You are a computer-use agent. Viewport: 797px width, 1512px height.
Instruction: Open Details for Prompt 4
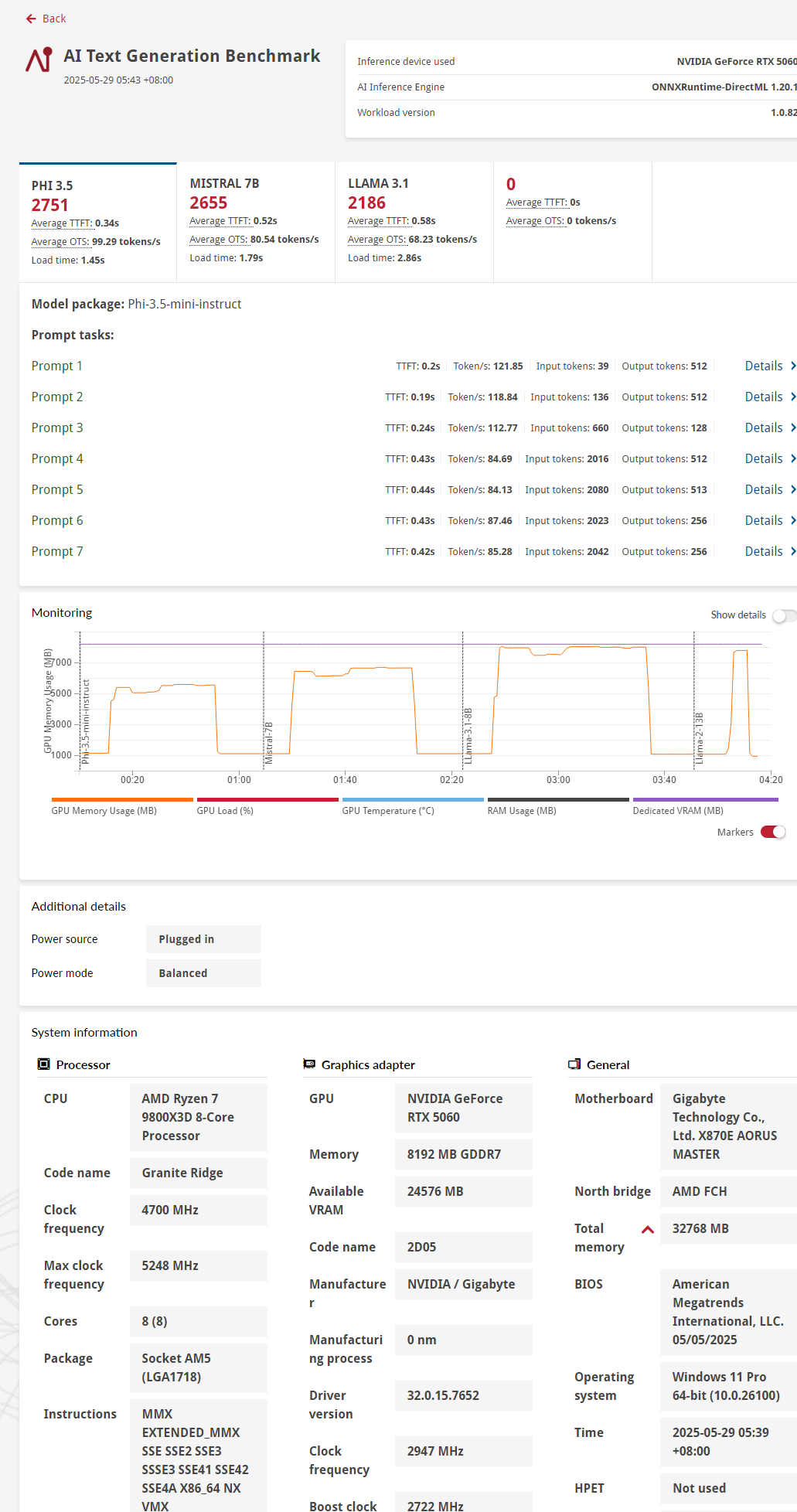click(770, 458)
